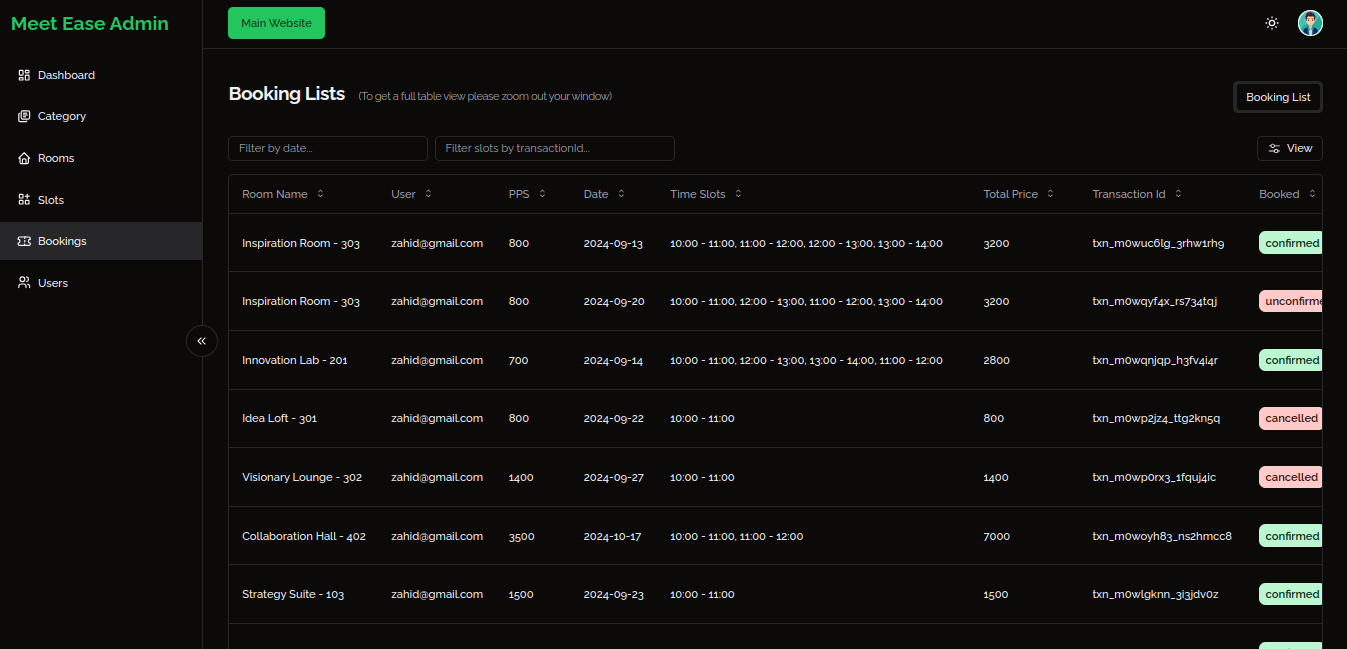1347x649 pixels.
Task: Click the Filter by date field
Action: tap(327, 148)
